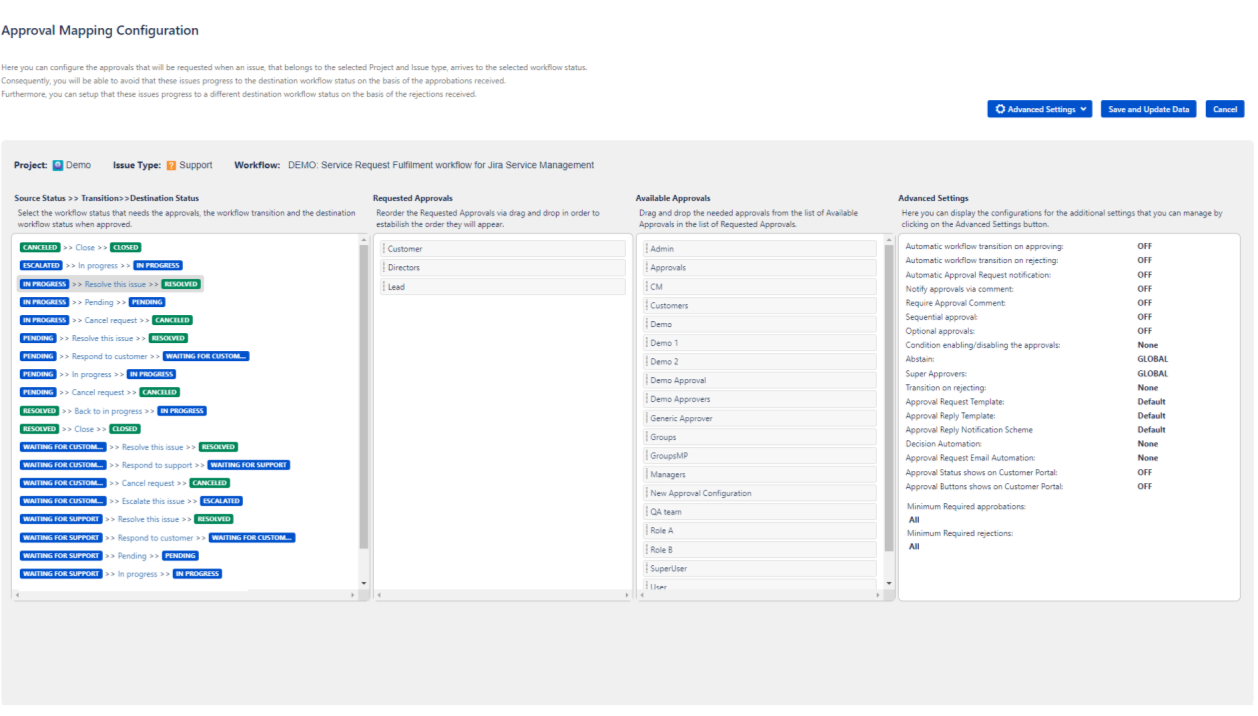This screenshot has height=716, width=1258.
Task: Click the drag handle of CM approval
Action: click(x=647, y=287)
